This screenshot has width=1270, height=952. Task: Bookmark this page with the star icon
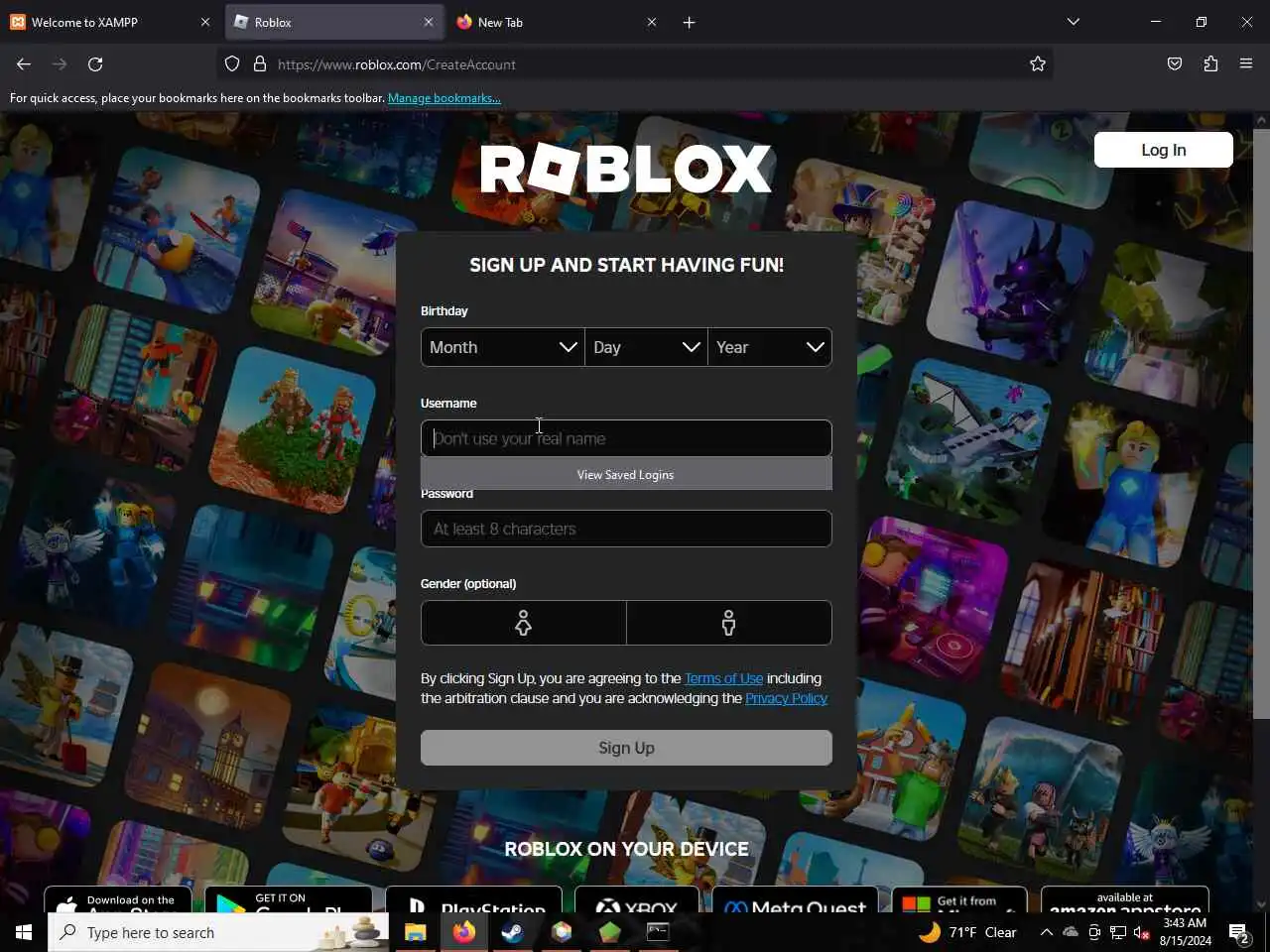[x=1038, y=64]
